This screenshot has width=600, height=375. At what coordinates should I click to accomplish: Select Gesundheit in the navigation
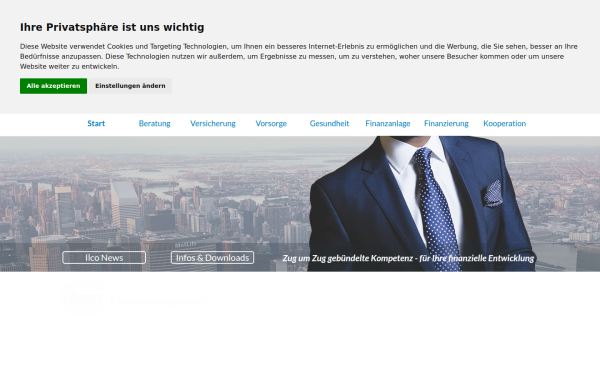(x=329, y=123)
